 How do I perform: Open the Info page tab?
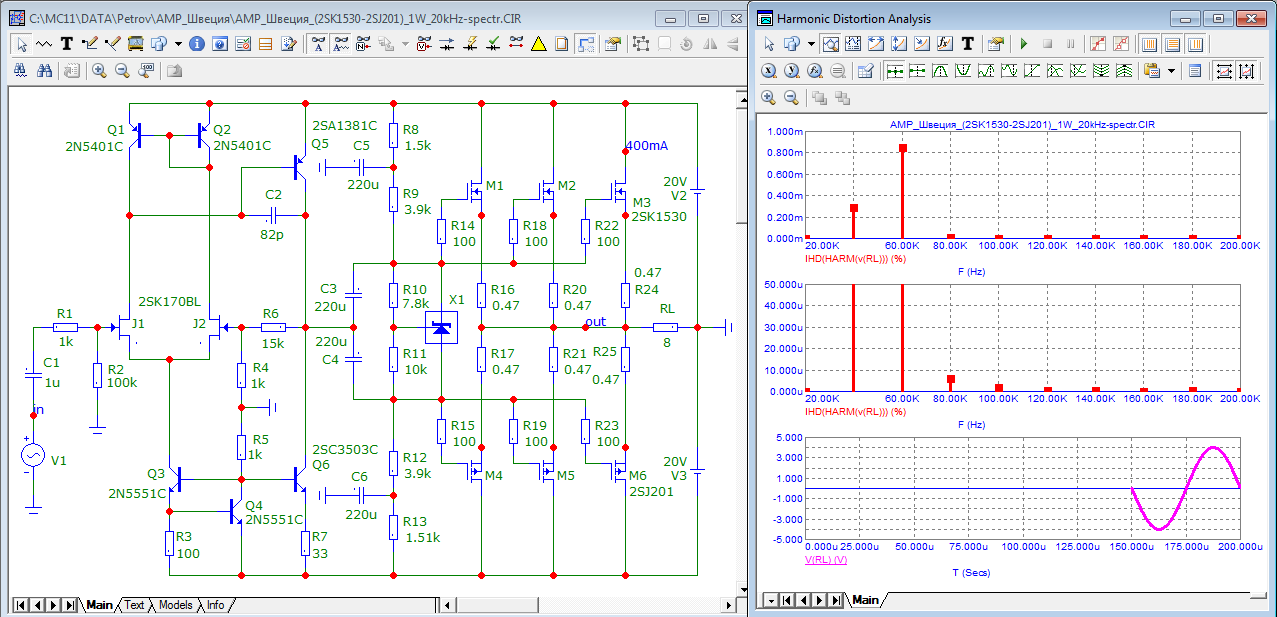pos(215,605)
